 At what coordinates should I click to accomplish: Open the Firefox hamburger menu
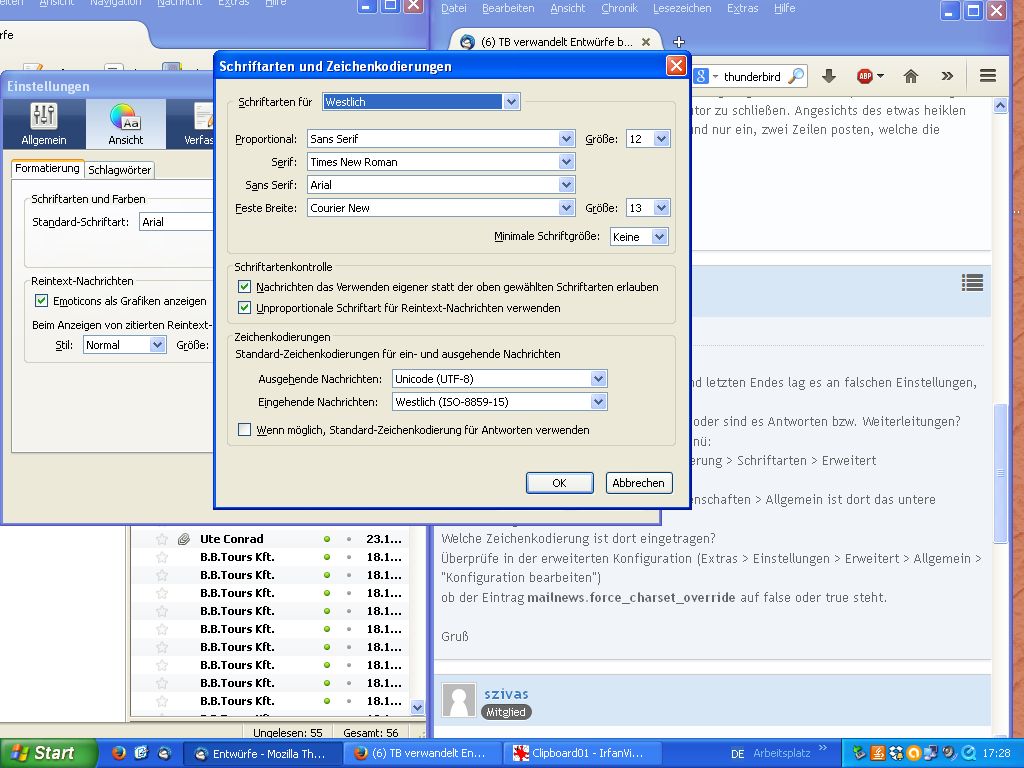coord(988,76)
